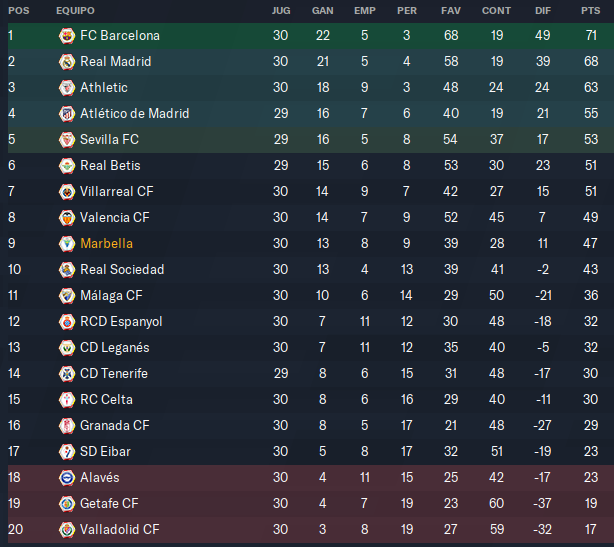The width and height of the screenshot is (614, 547).
Task: Open the Getafe CF team link
Action: click(x=109, y=504)
